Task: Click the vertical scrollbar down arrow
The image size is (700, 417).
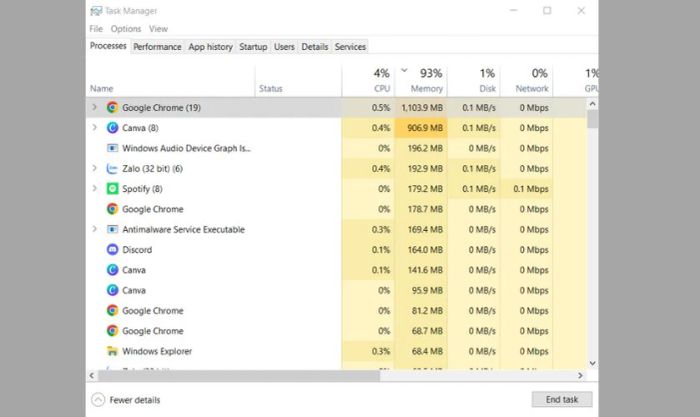Action: point(592,363)
